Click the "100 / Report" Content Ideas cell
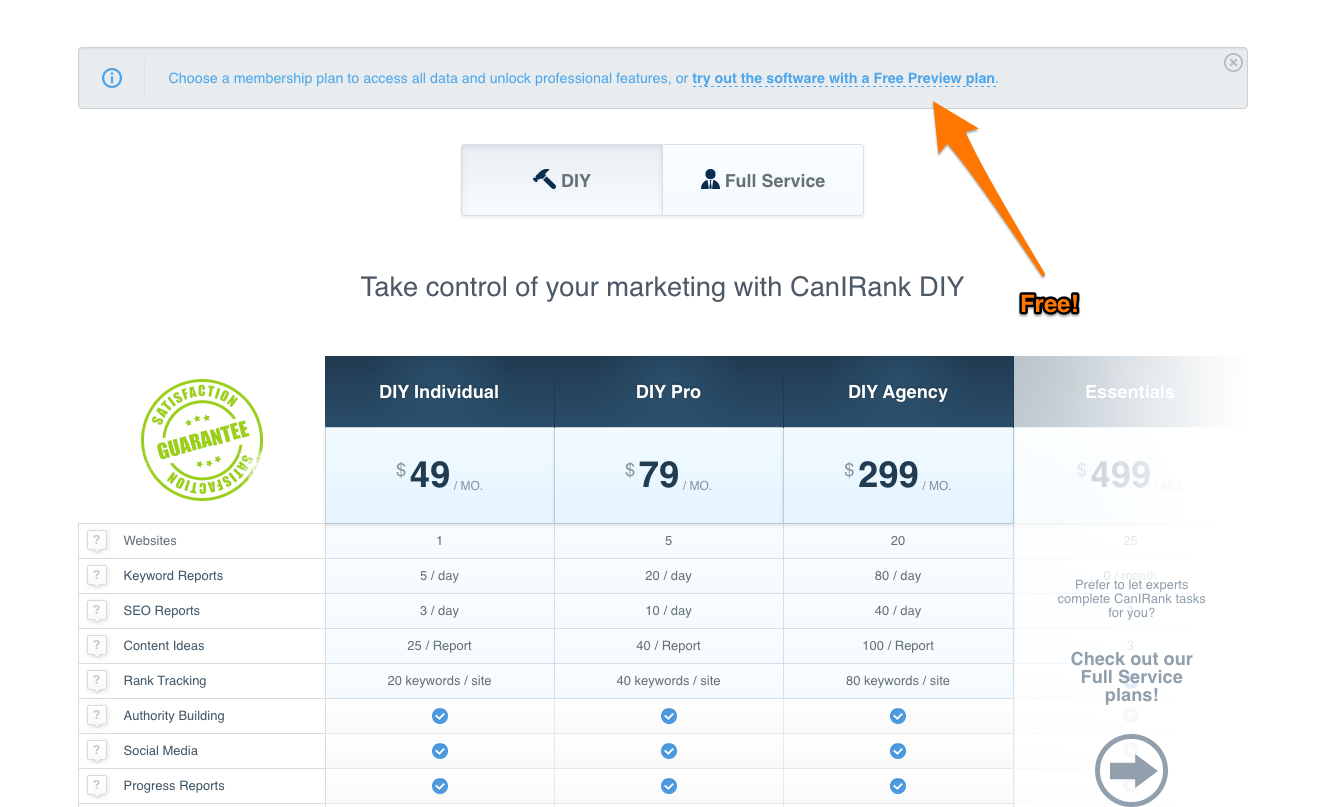The width and height of the screenshot is (1338, 807). click(898, 646)
